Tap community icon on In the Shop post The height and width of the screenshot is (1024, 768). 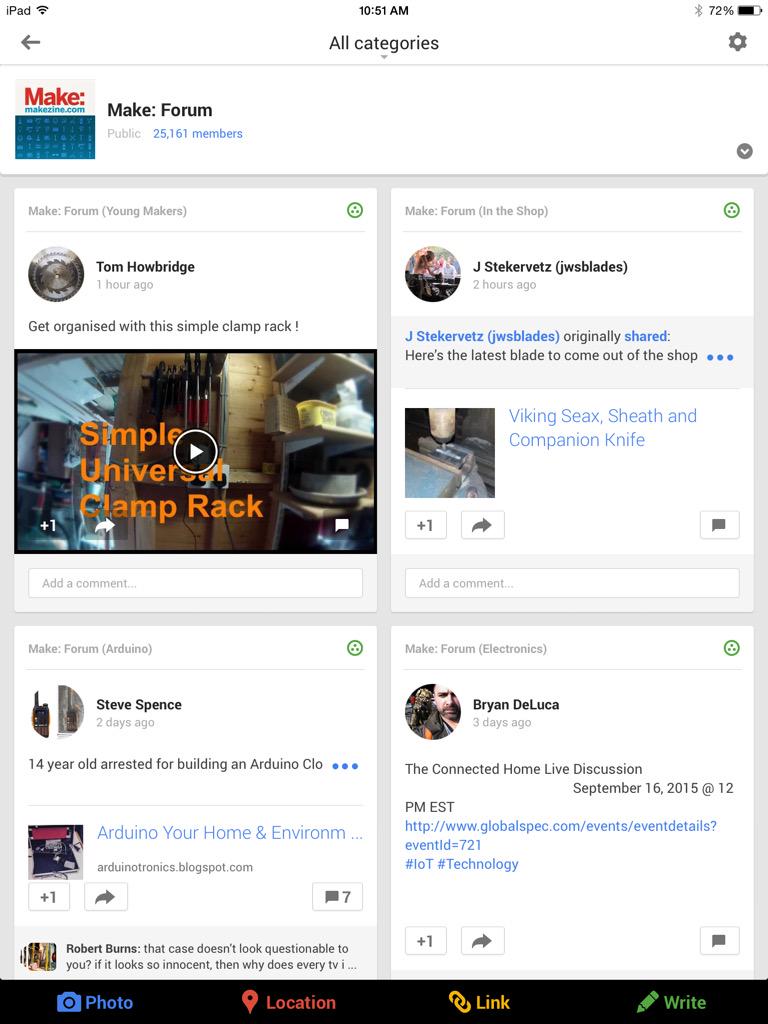[731, 210]
